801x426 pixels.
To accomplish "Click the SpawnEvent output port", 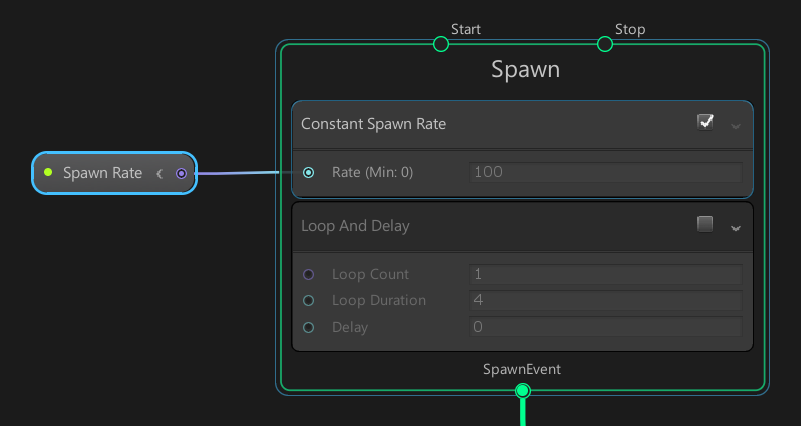I will tap(521, 391).
